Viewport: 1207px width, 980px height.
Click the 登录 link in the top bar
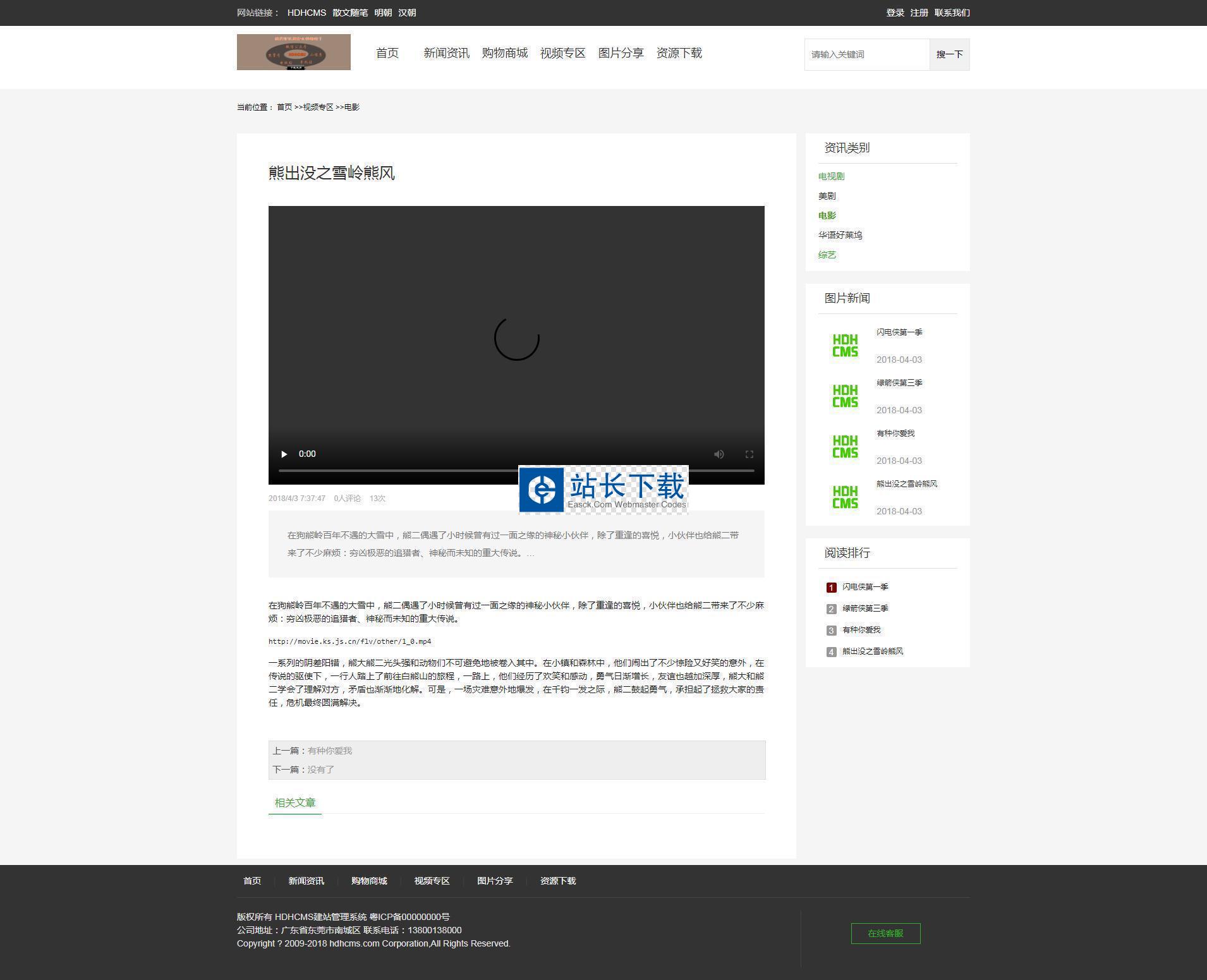[x=895, y=13]
